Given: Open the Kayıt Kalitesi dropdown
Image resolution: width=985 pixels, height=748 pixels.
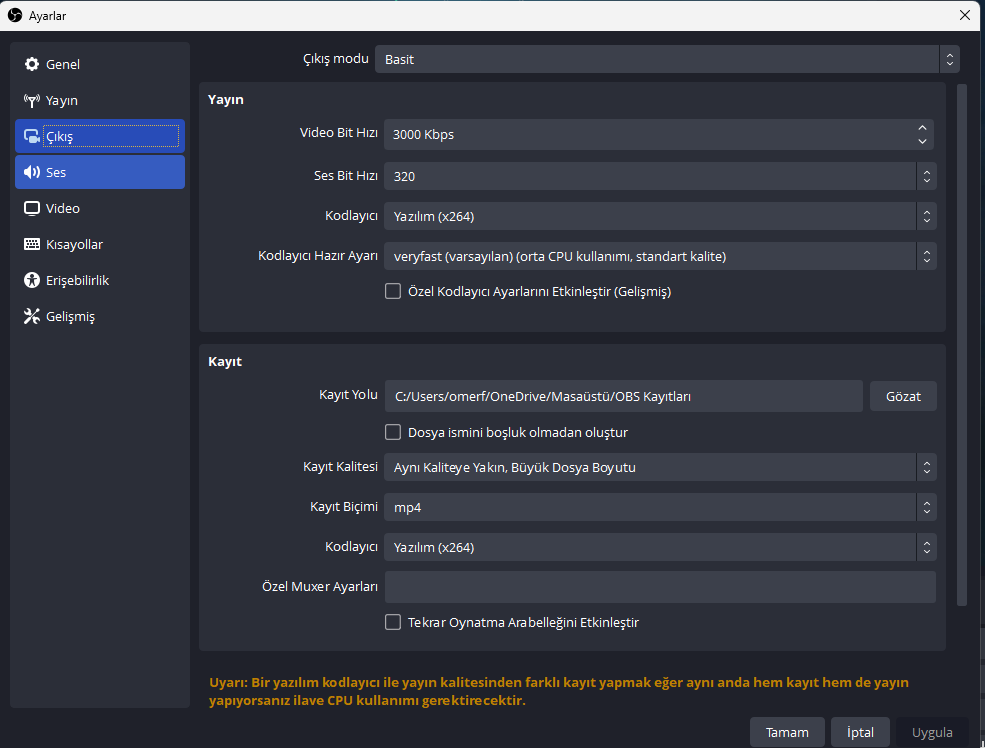Looking at the screenshot, I should point(660,467).
